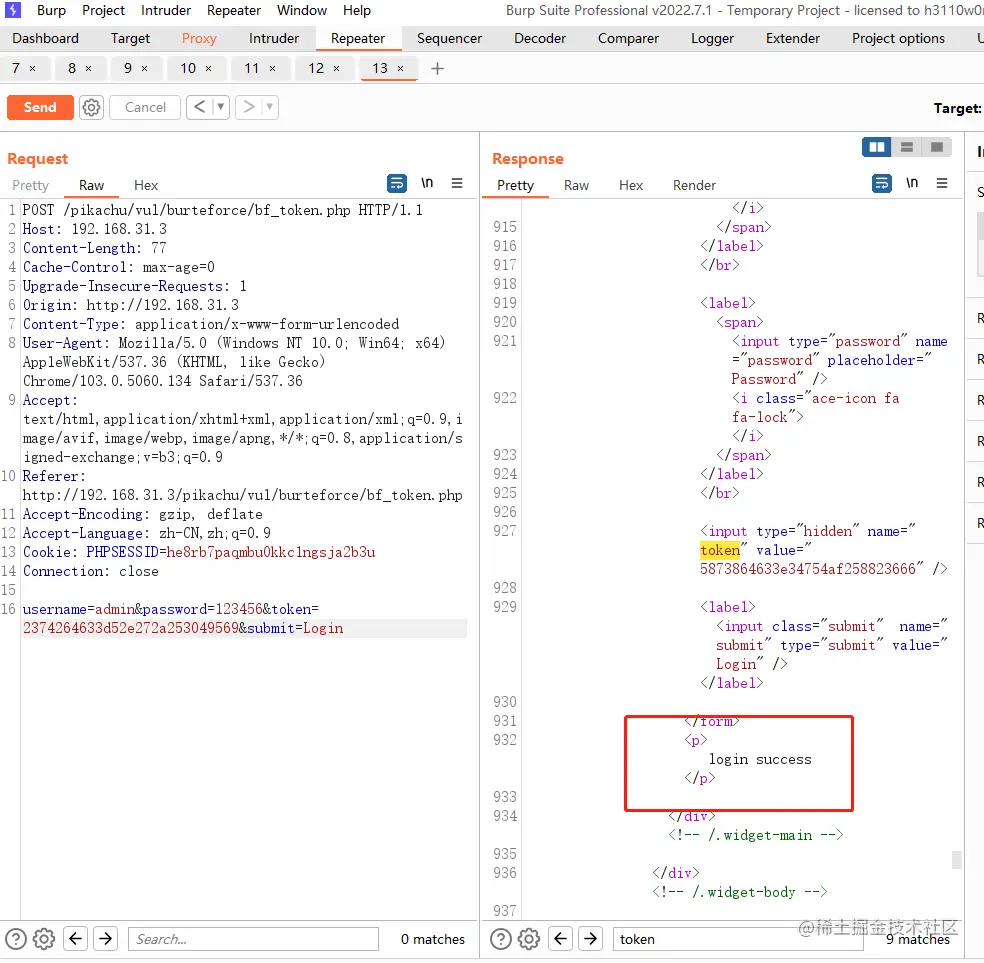Switch Response view to Raw
Viewport: 984px width, 963px height.
click(576, 185)
